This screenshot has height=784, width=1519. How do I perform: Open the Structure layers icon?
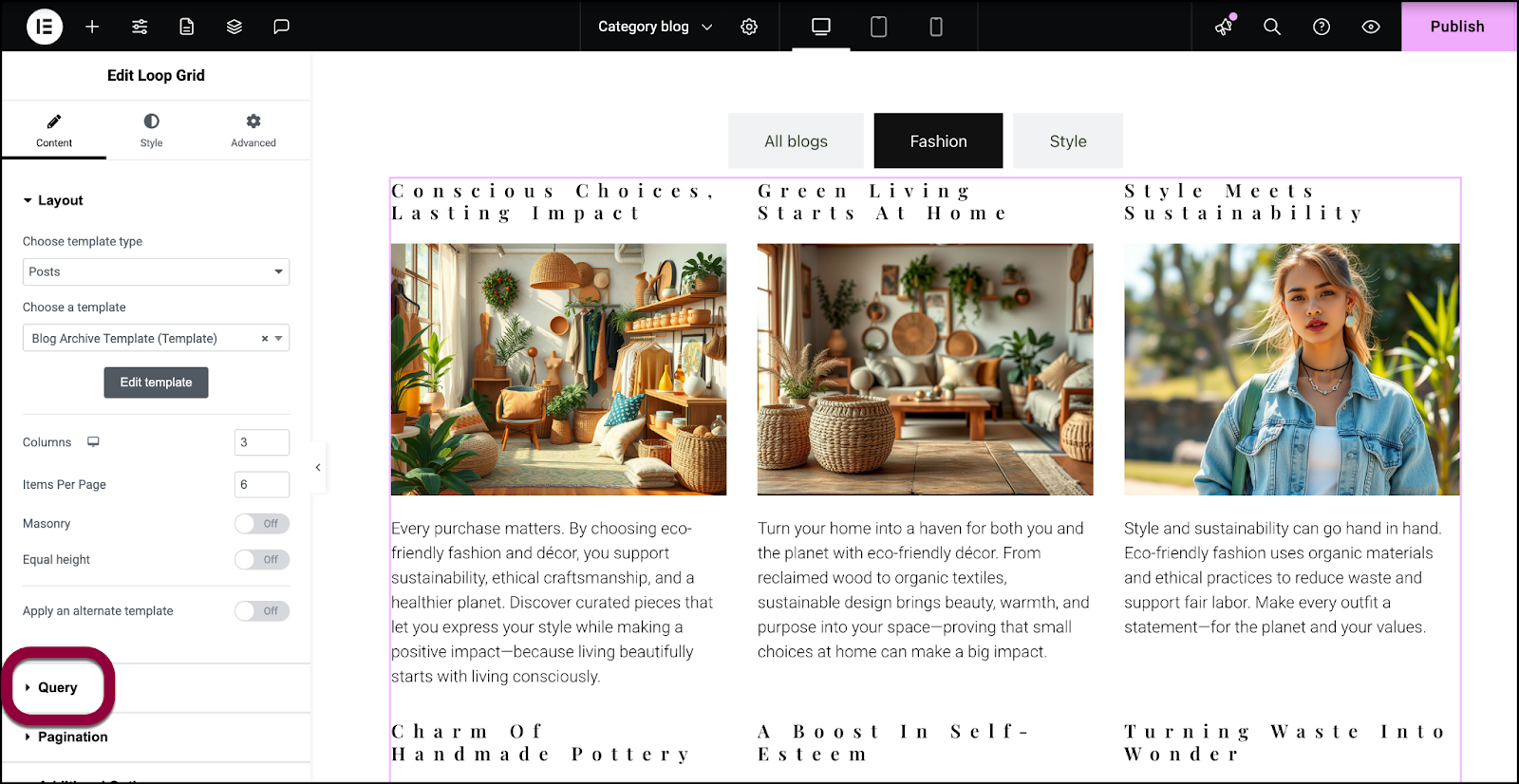coord(234,27)
